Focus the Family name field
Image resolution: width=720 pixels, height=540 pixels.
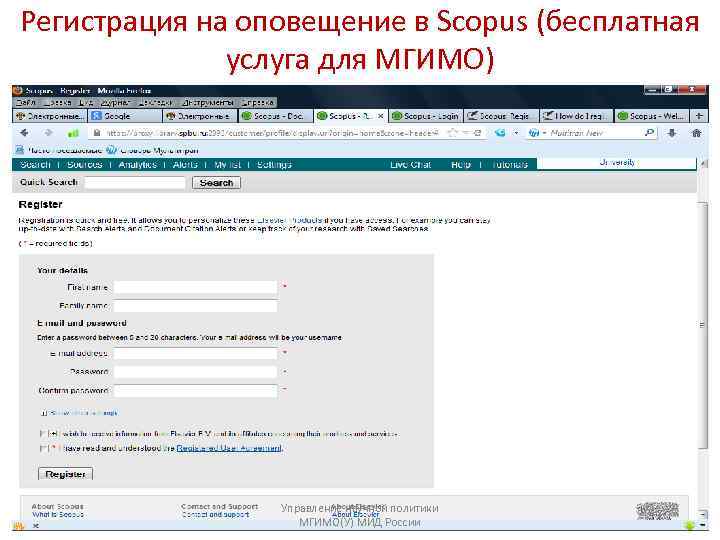196,306
